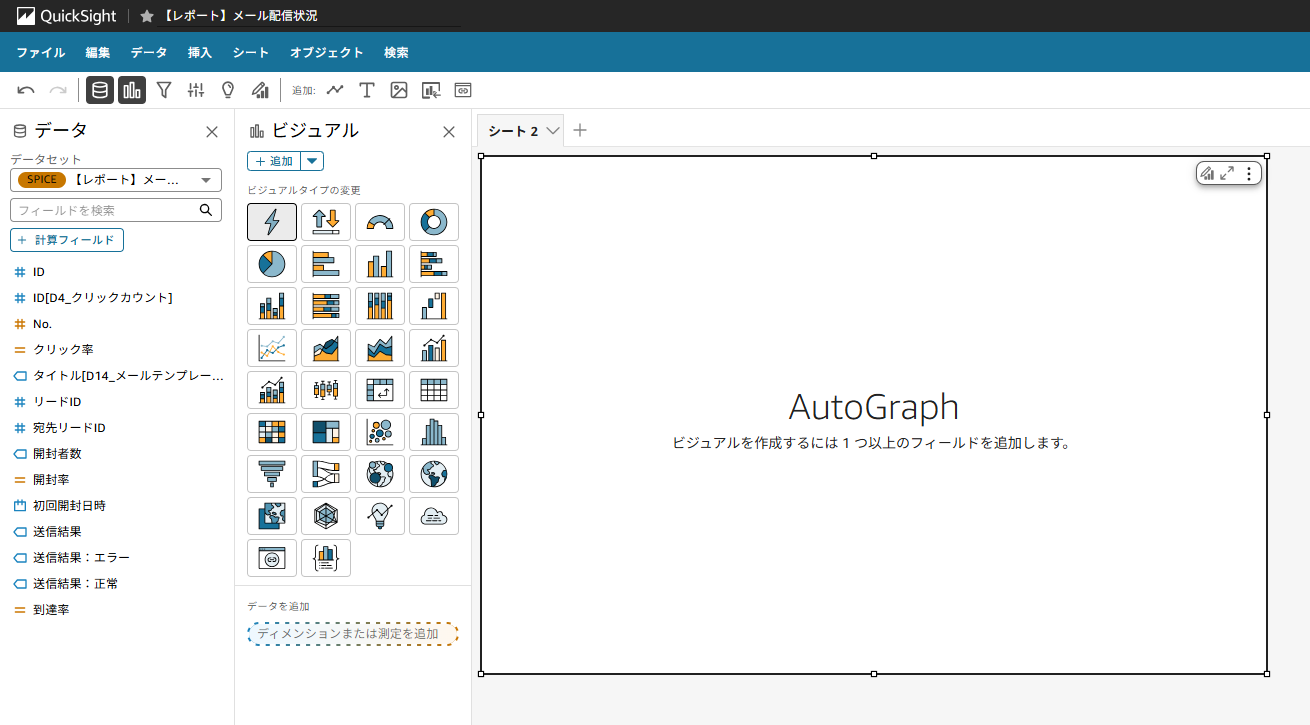Select the Line chart visual type

272,348
